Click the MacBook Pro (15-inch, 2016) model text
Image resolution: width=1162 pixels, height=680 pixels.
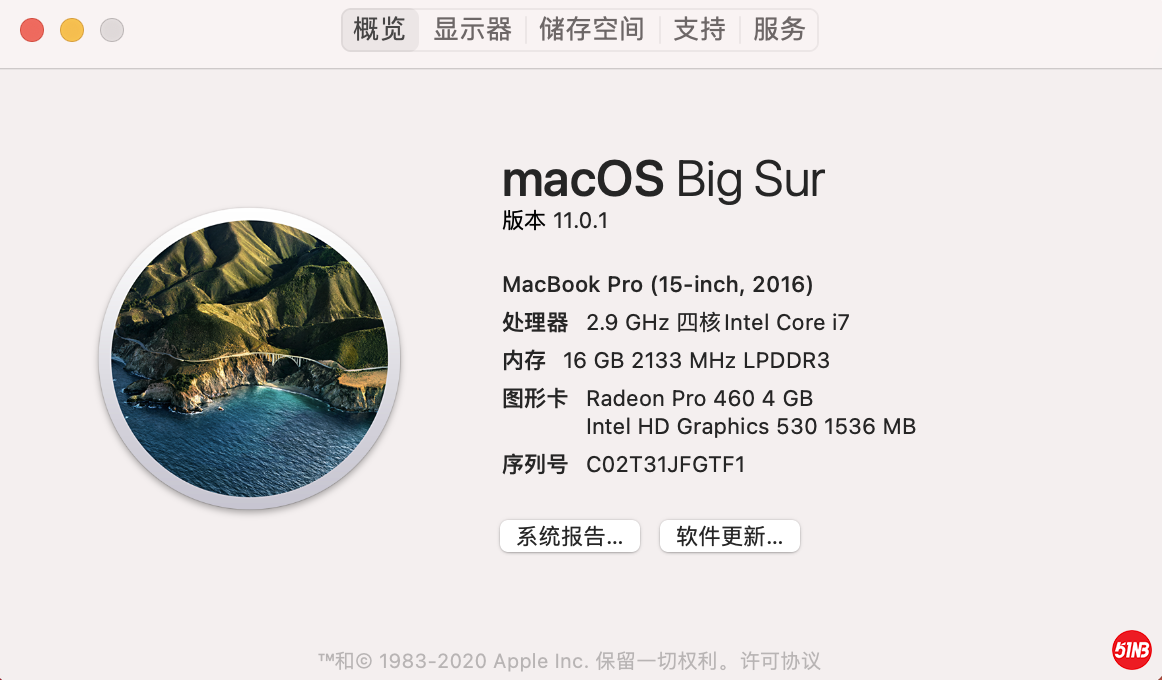click(657, 285)
